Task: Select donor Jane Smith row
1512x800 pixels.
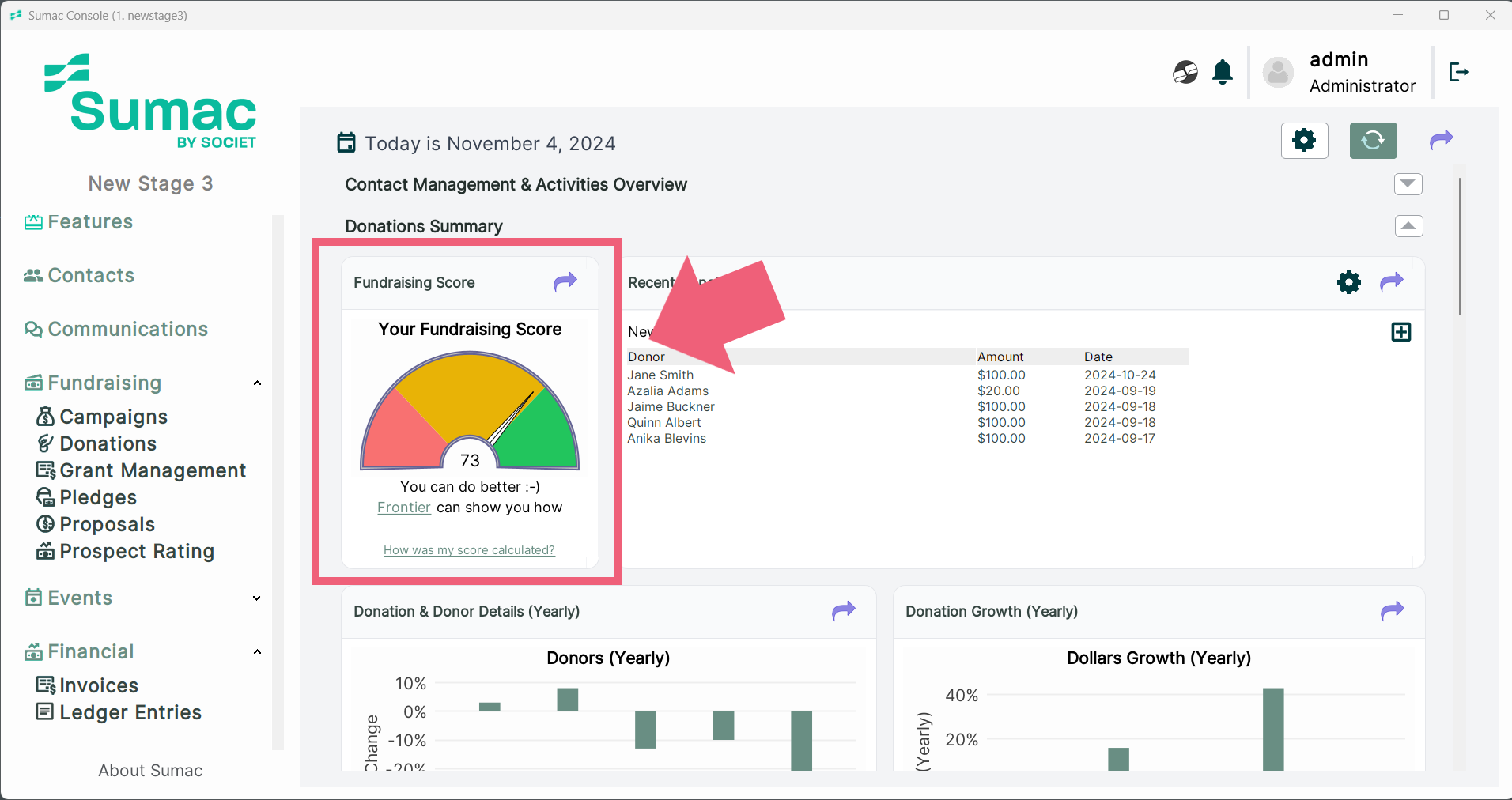Action: tap(908, 375)
